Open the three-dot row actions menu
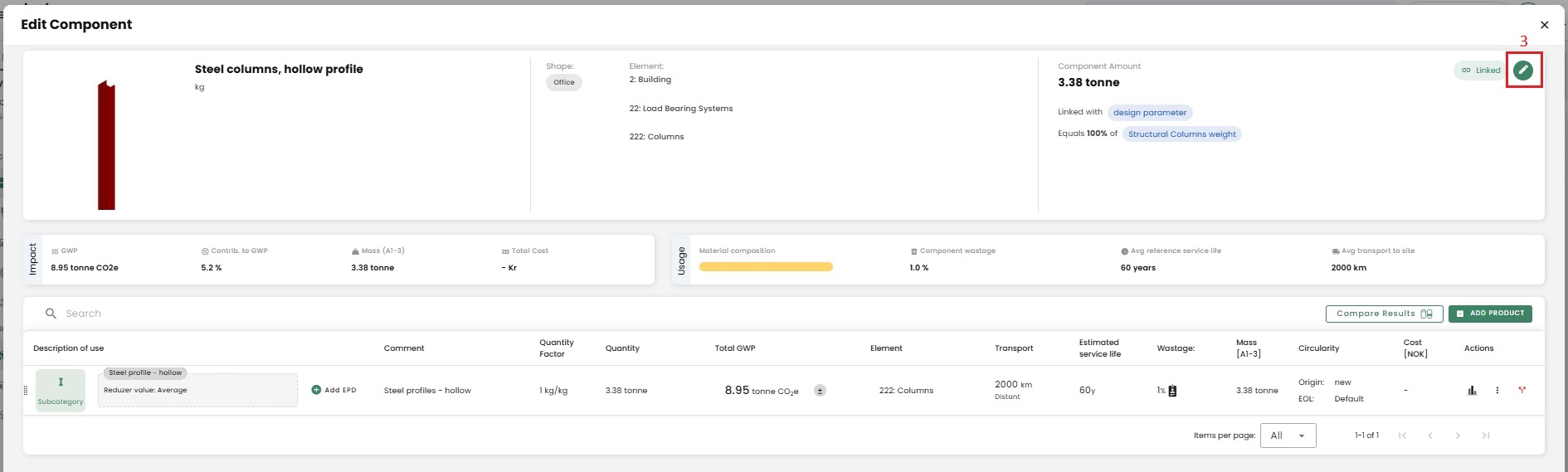 tap(1497, 391)
